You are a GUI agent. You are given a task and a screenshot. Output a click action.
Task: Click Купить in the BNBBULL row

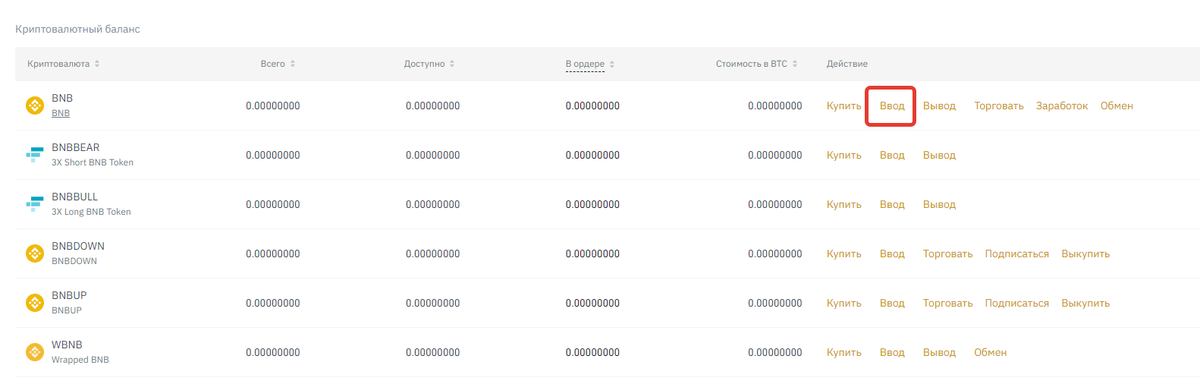(x=844, y=204)
